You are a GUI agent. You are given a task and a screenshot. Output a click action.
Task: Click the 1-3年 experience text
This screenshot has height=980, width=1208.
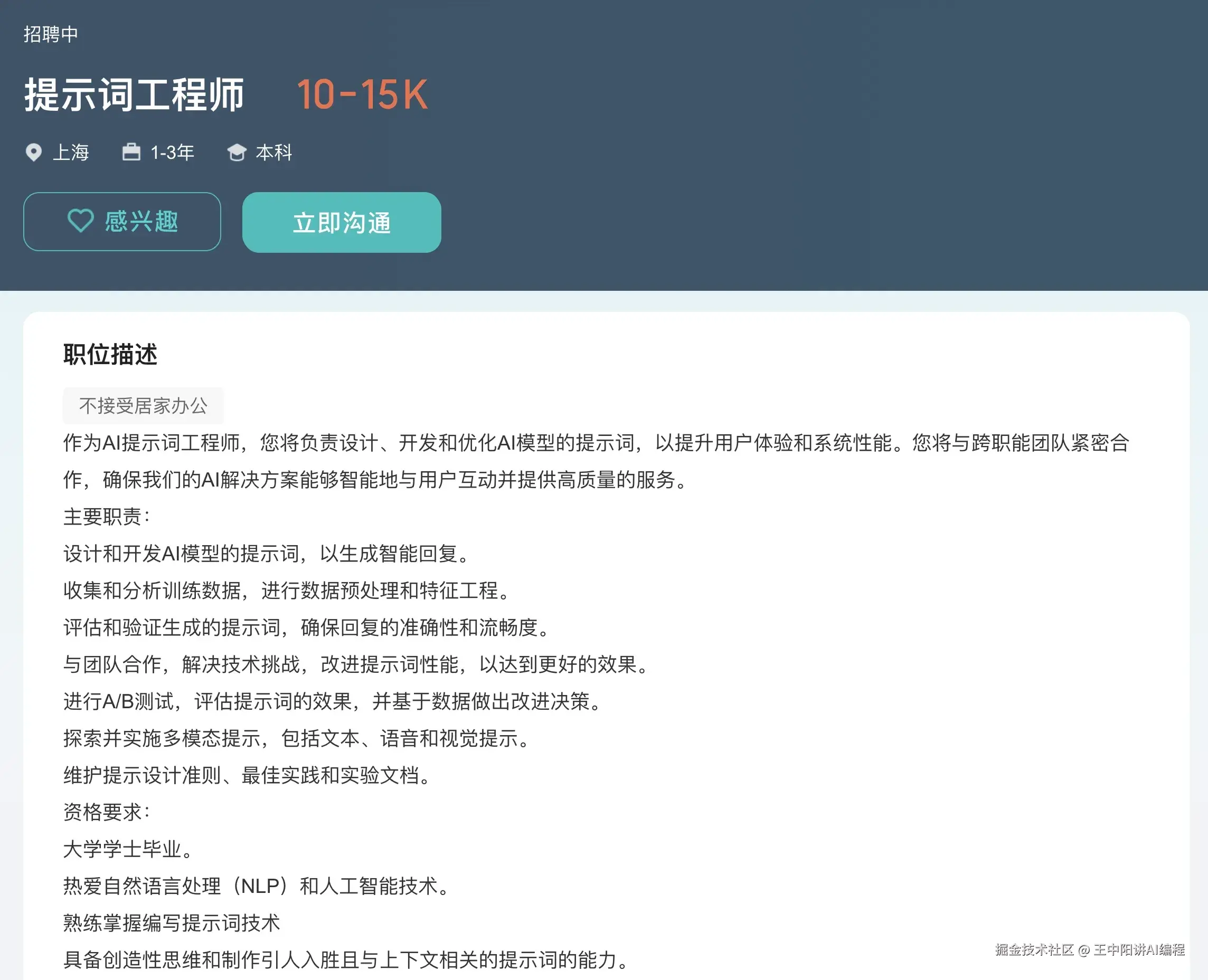click(172, 153)
